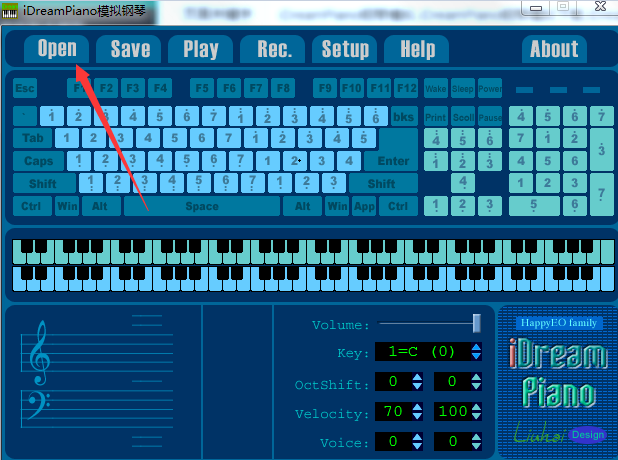Click the Scoll virtual key
618x460 pixels.
pos(463,117)
